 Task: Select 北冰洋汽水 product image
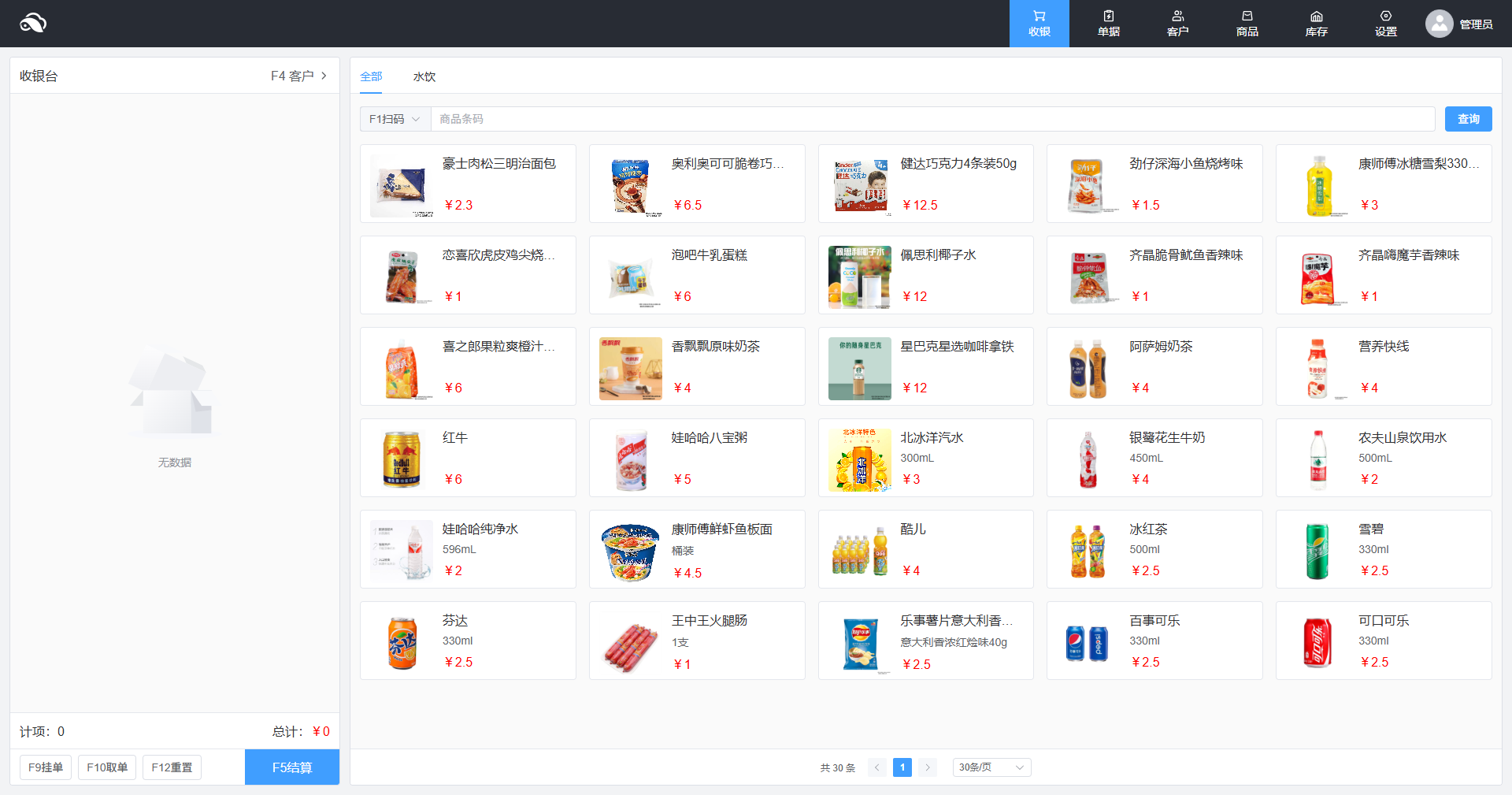click(860, 460)
